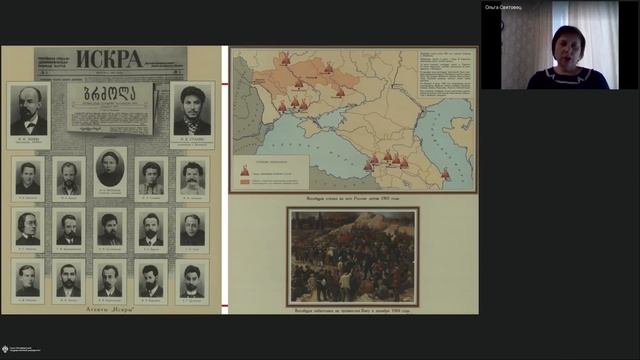Click the participant name label Ольга Святовец
Image resolution: width=640 pixels, height=360 pixels.
(503, 7)
